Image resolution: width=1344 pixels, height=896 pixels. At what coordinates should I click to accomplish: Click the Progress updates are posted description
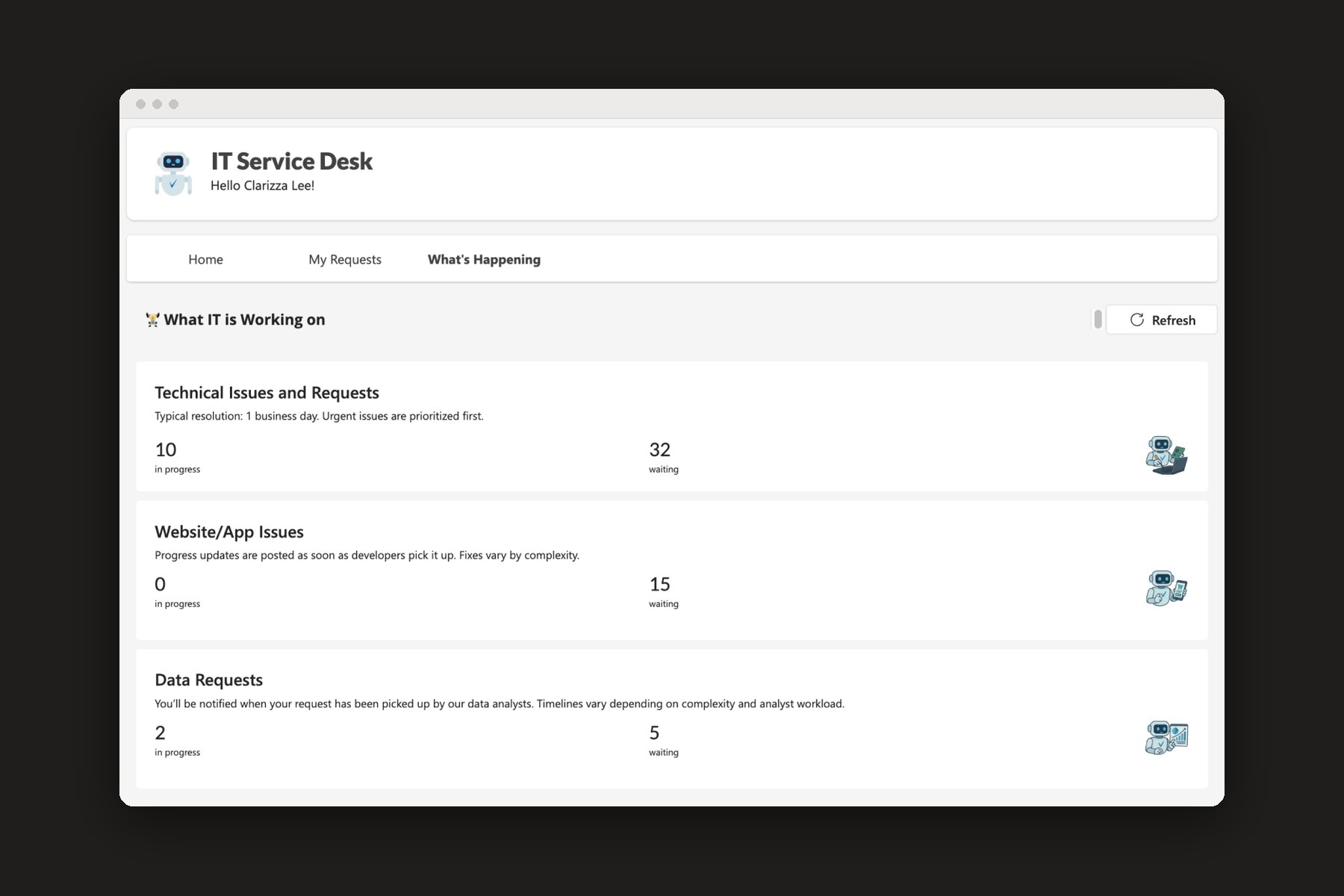pos(367,556)
